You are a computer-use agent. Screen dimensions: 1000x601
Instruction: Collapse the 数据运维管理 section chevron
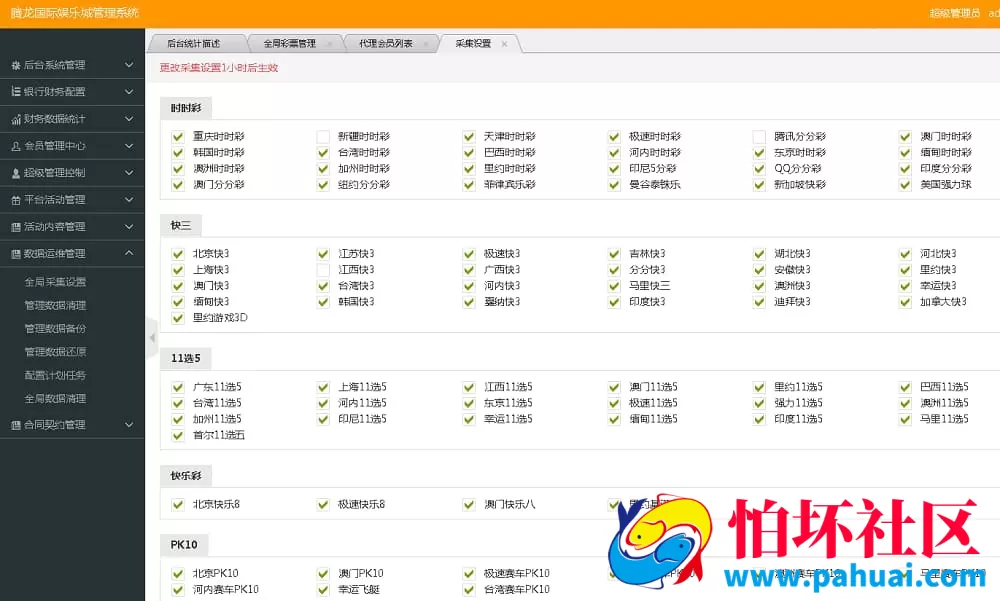pos(129,254)
